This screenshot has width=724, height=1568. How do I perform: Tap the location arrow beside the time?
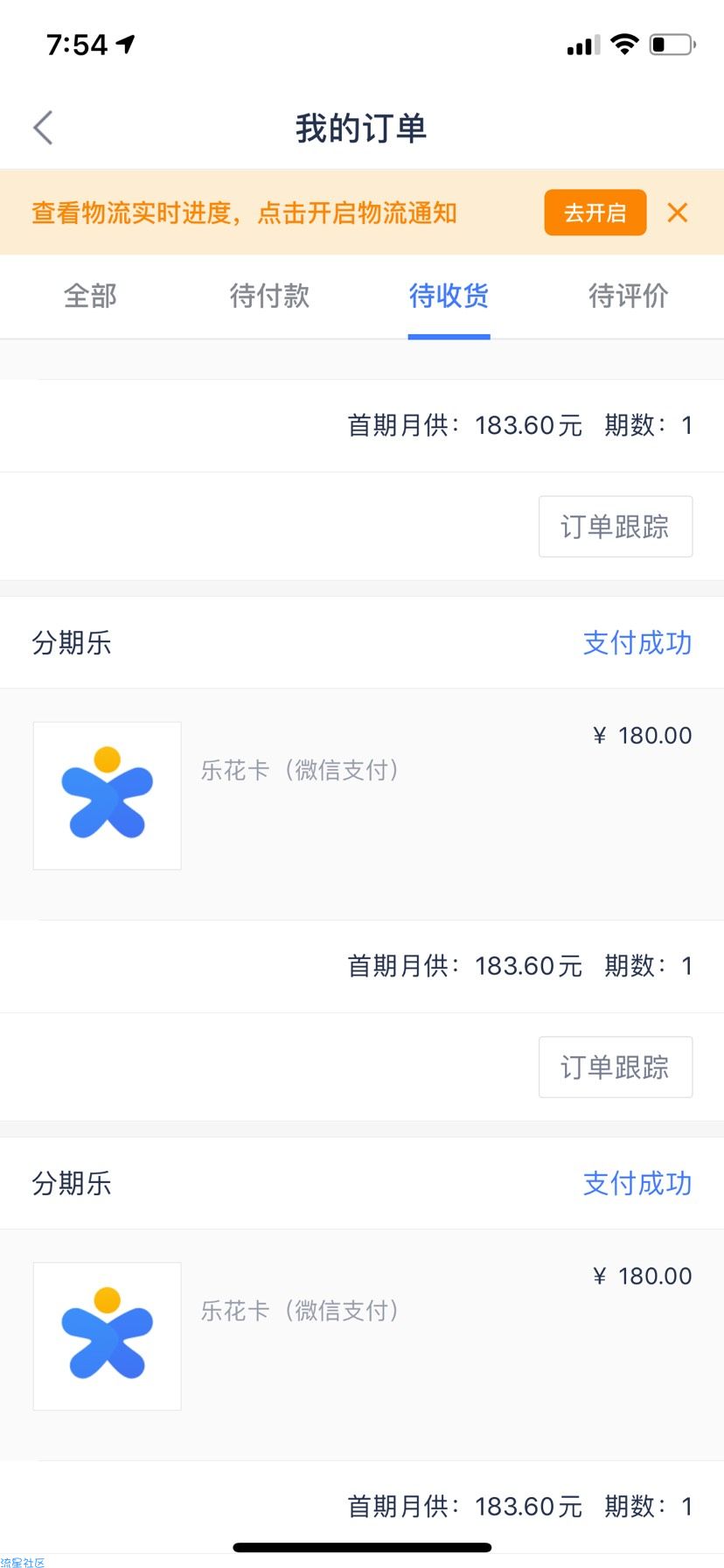126,44
